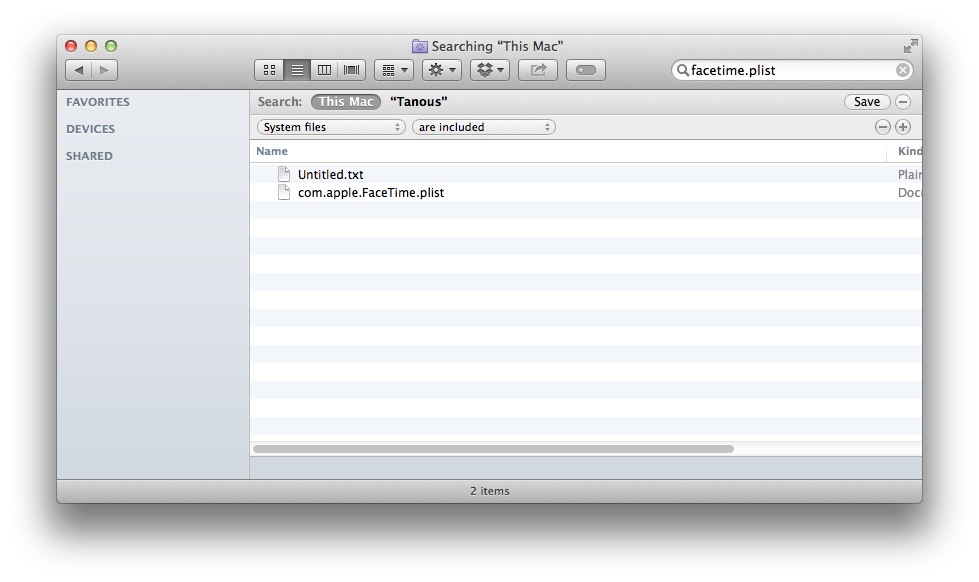The image size is (979, 582).
Task: Close the Finder search window
Action: pos(71,46)
